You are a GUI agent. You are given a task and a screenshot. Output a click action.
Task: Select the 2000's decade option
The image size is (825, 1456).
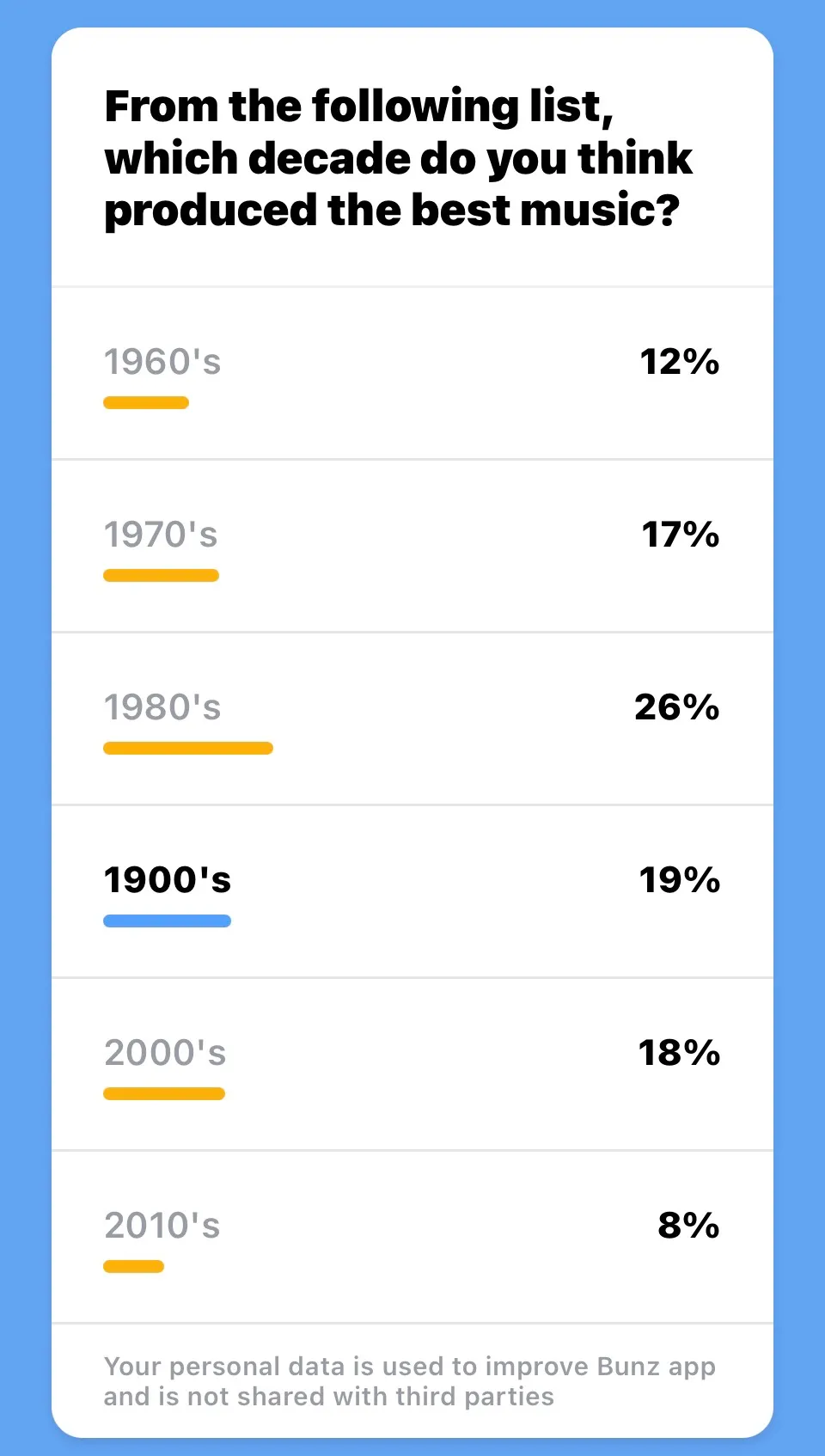coord(165,1053)
